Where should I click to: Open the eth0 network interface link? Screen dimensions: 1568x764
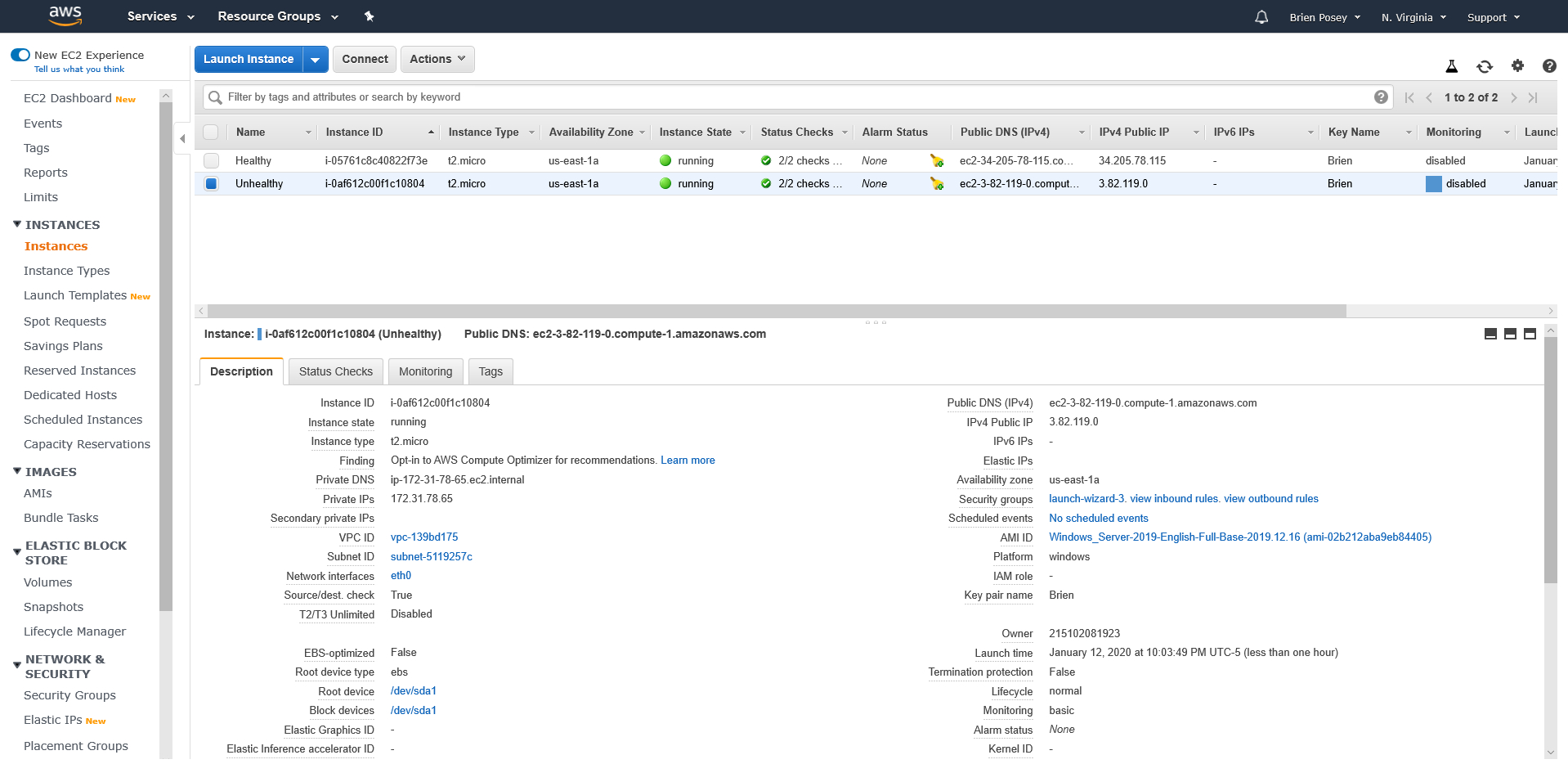tap(401, 576)
